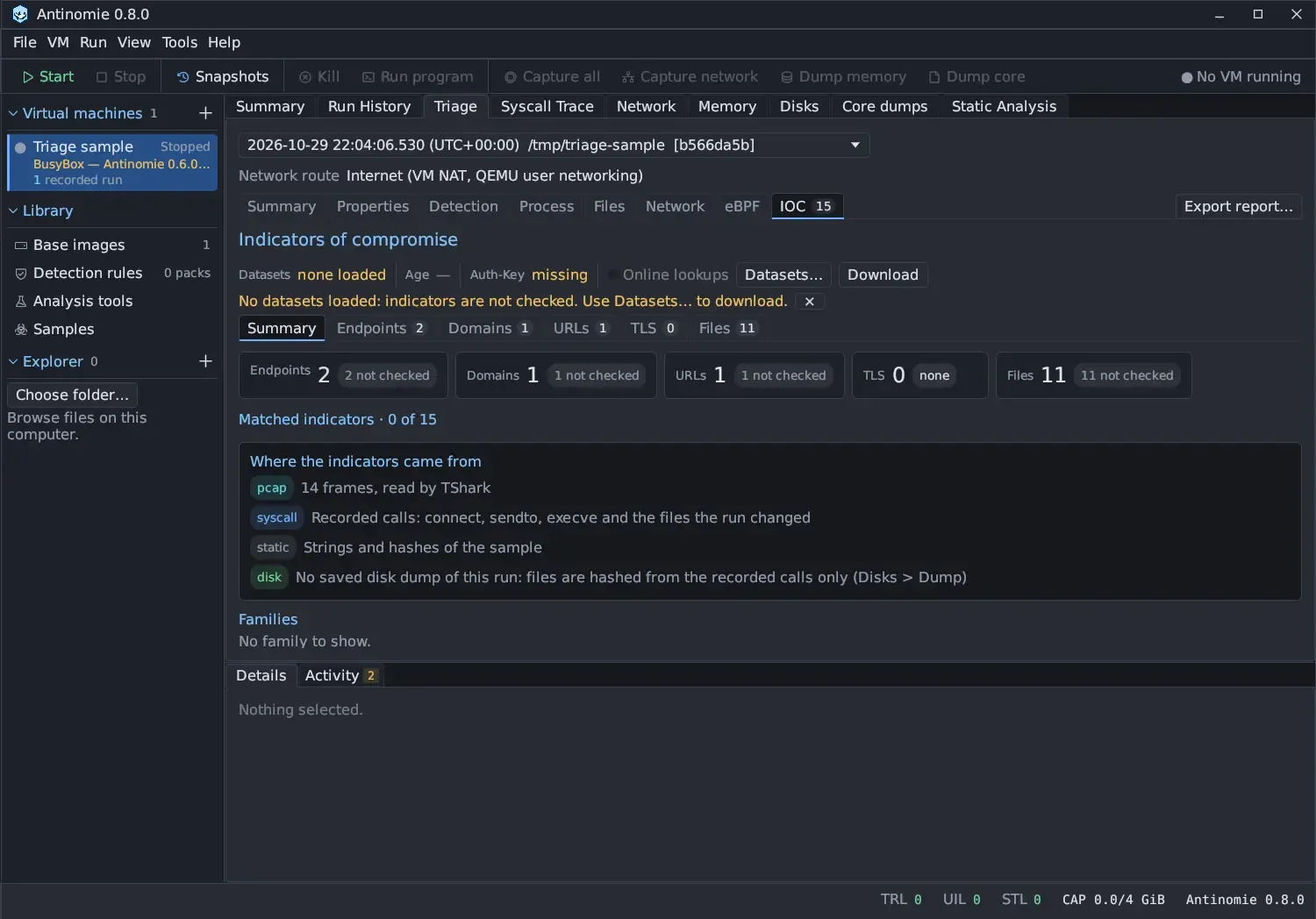This screenshot has height=919, width=1316.
Task: Open Samples in Library
Action: pyautogui.click(x=112, y=329)
